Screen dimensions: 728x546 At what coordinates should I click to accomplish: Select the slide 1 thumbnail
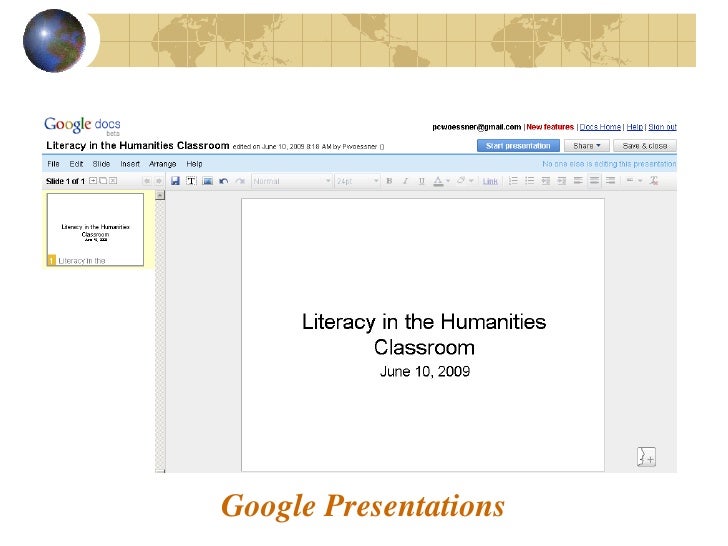95,230
